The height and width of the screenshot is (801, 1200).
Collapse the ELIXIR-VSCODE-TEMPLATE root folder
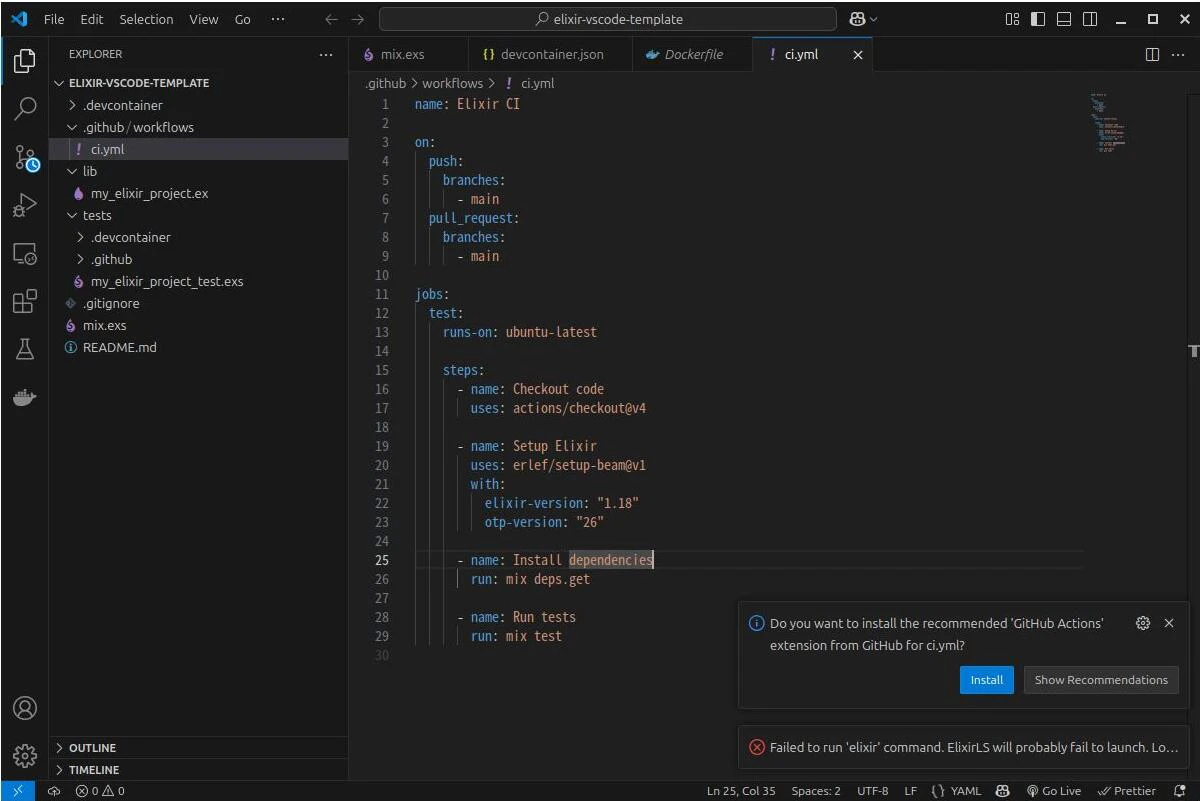(x=59, y=83)
